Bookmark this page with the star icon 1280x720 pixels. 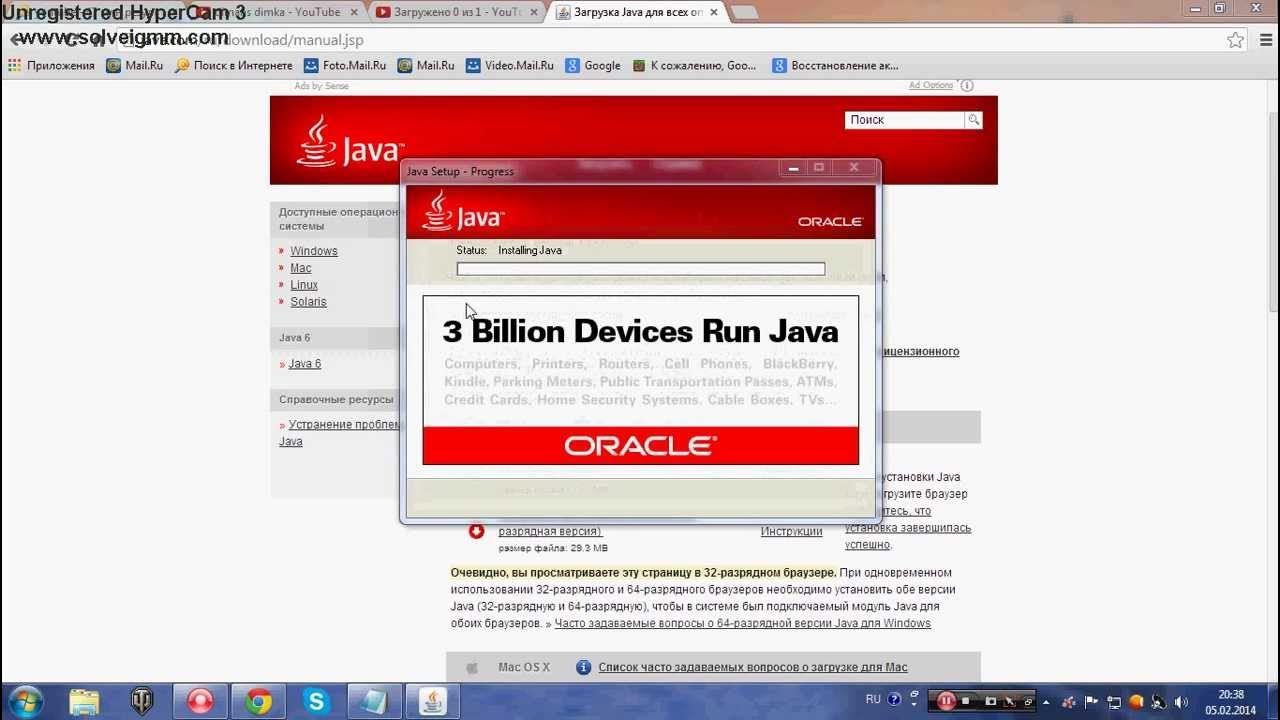[1236, 40]
